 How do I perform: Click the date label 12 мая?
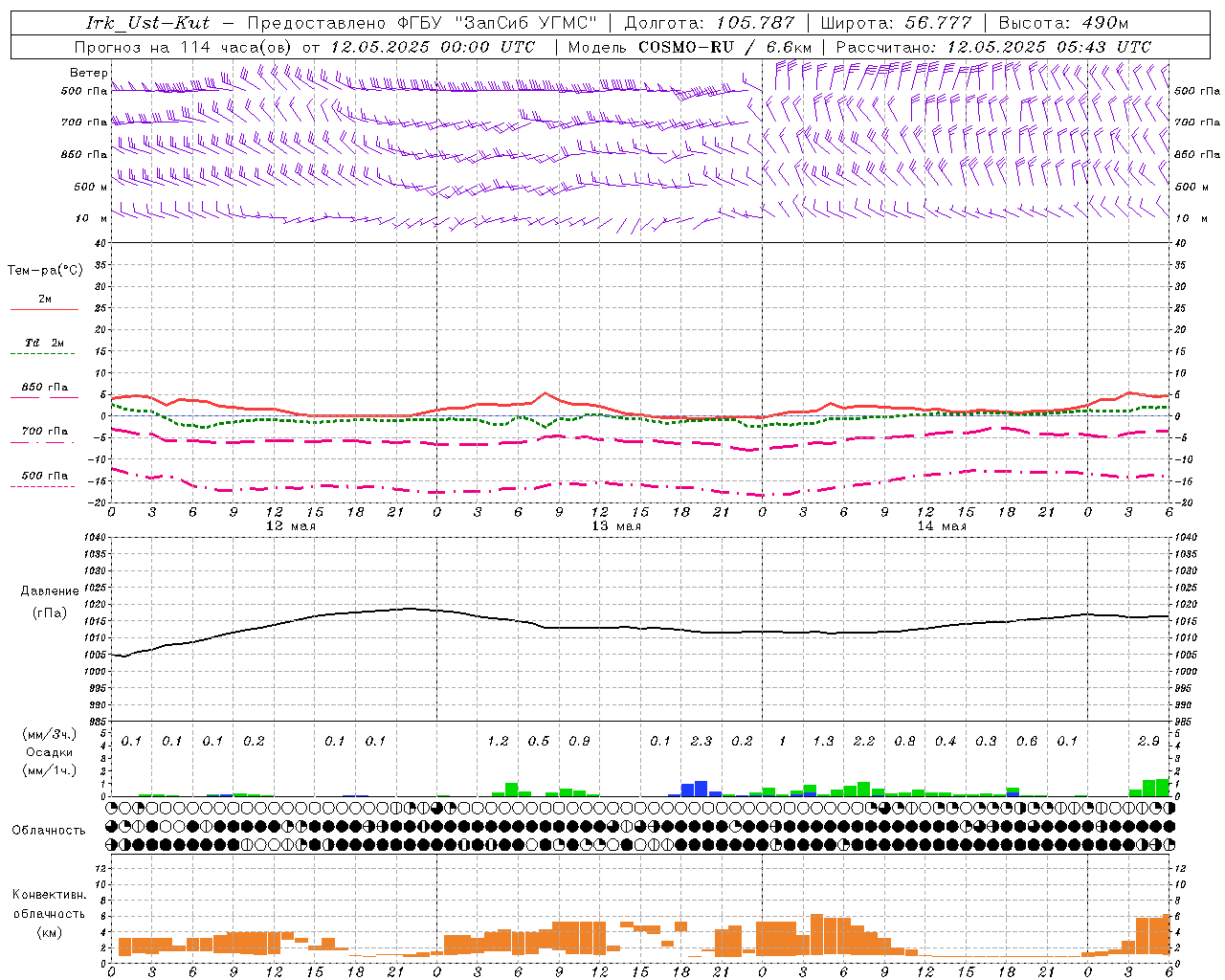click(x=291, y=526)
